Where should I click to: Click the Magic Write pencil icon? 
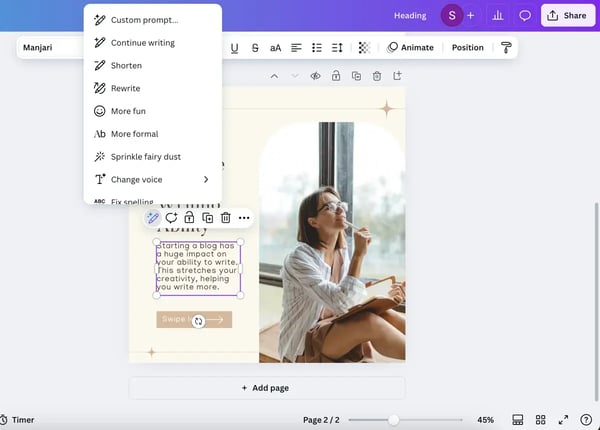point(153,217)
